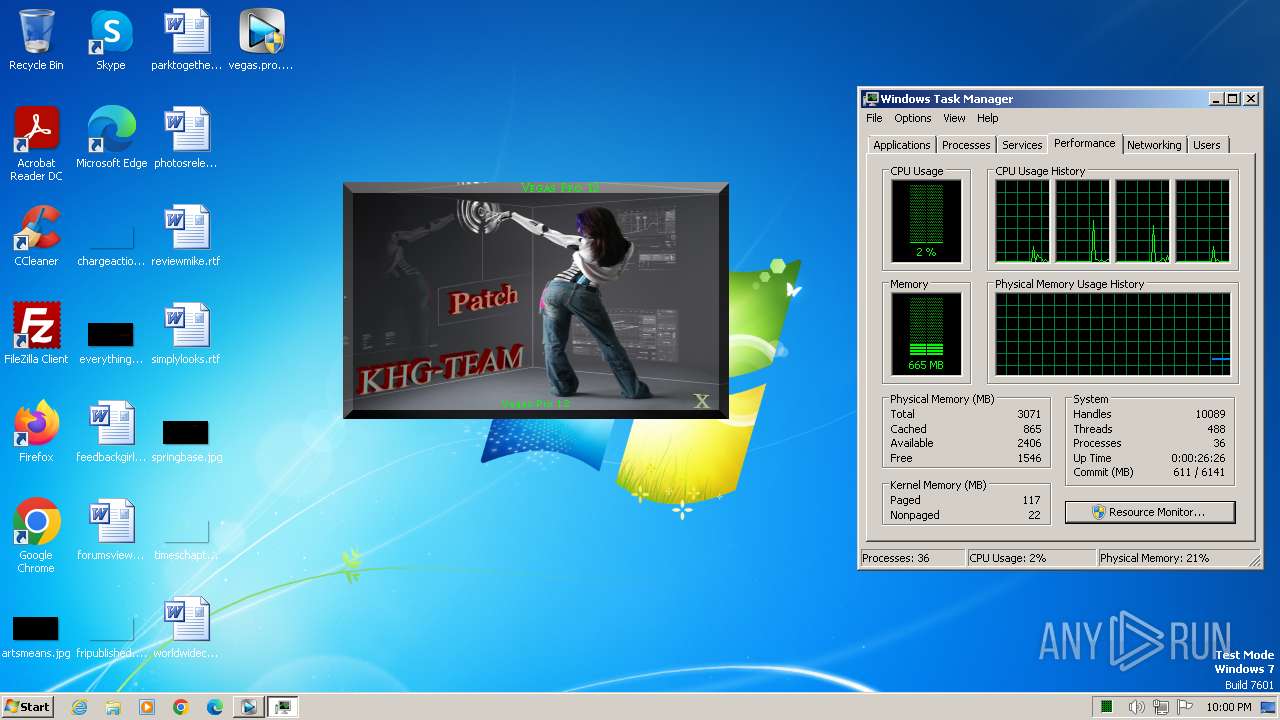Select the worldwidec... Word document
1280x720 pixels.
tap(186, 628)
